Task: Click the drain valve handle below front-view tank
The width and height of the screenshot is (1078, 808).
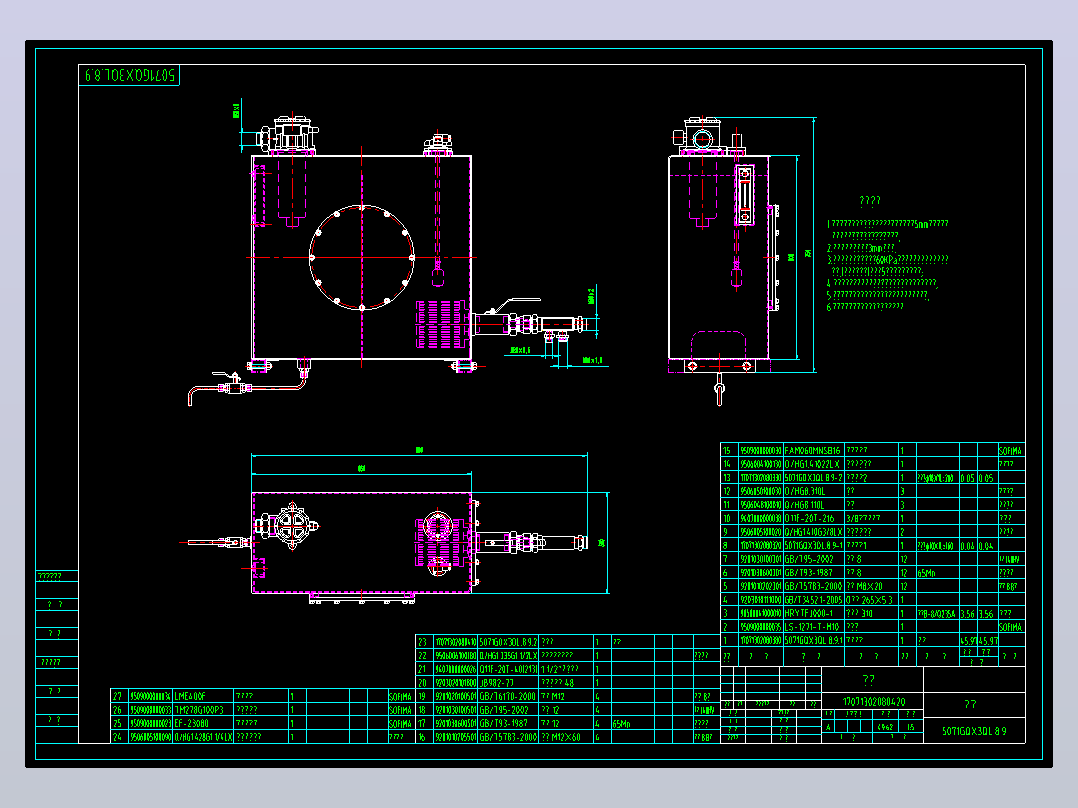Action: tap(226, 376)
